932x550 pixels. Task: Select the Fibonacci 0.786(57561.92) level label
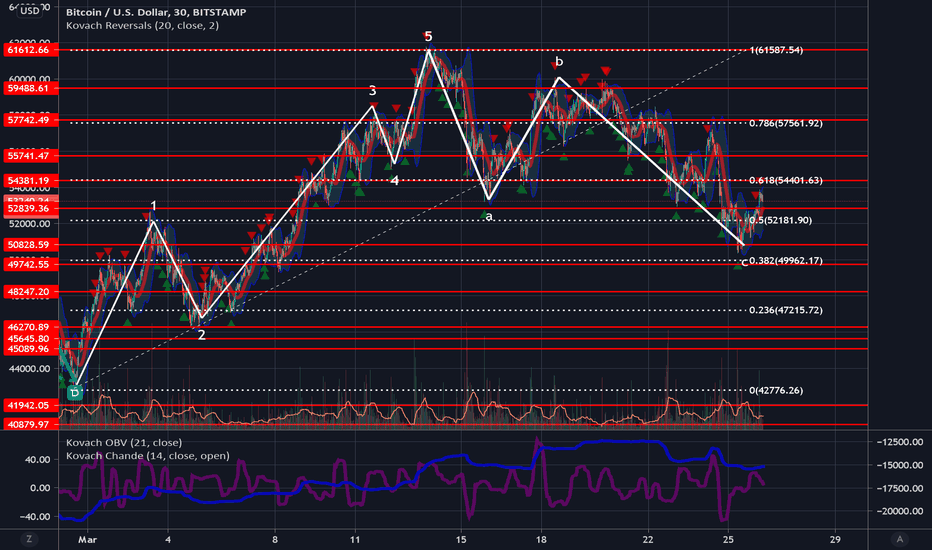pyautogui.click(x=786, y=123)
